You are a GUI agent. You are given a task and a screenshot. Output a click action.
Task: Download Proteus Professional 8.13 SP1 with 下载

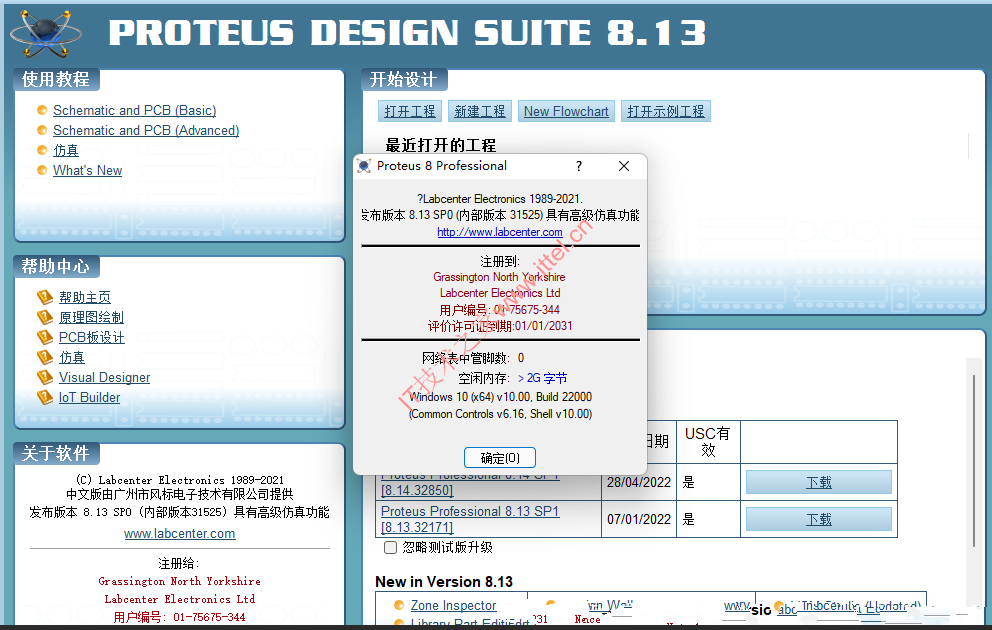(819, 519)
